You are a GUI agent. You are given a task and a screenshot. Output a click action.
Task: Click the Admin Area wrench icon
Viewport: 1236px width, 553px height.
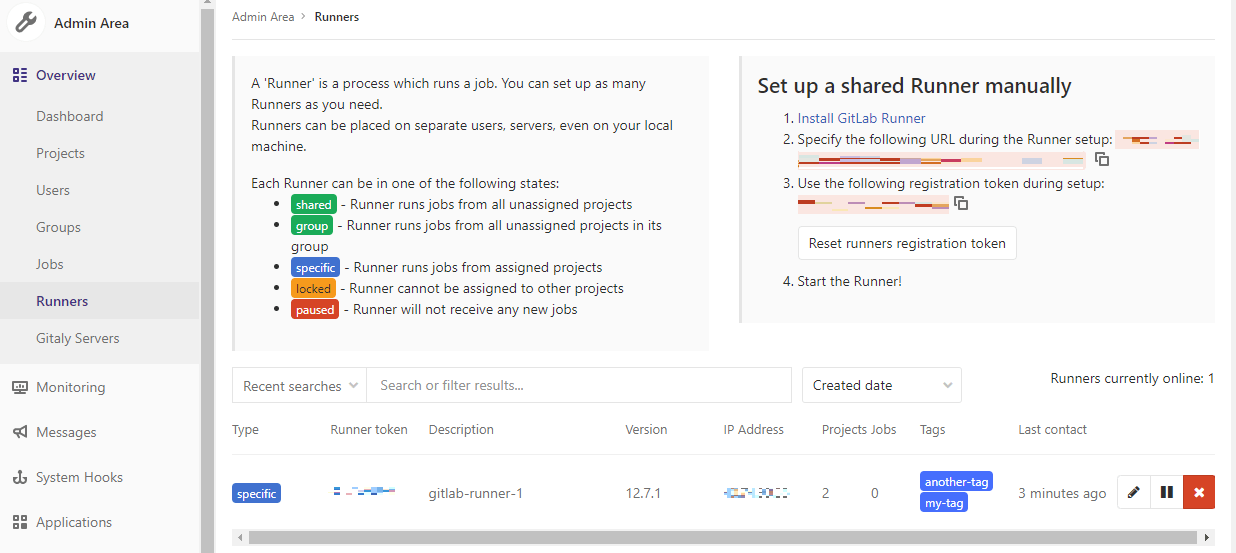[x=26, y=23]
